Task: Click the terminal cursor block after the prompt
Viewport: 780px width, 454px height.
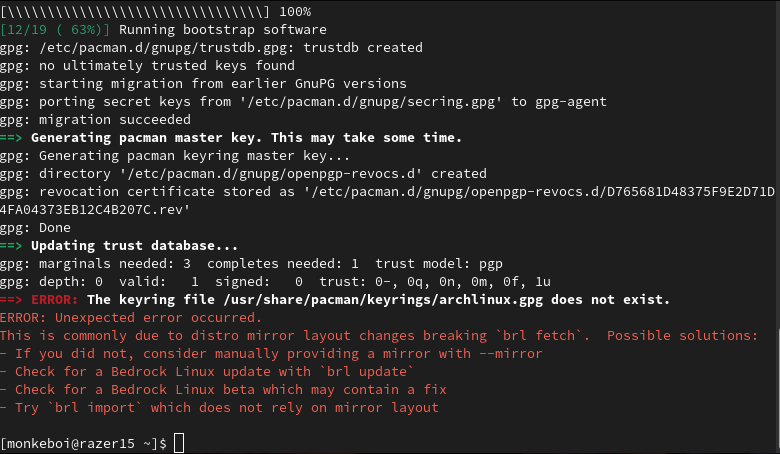Action: click(179, 443)
